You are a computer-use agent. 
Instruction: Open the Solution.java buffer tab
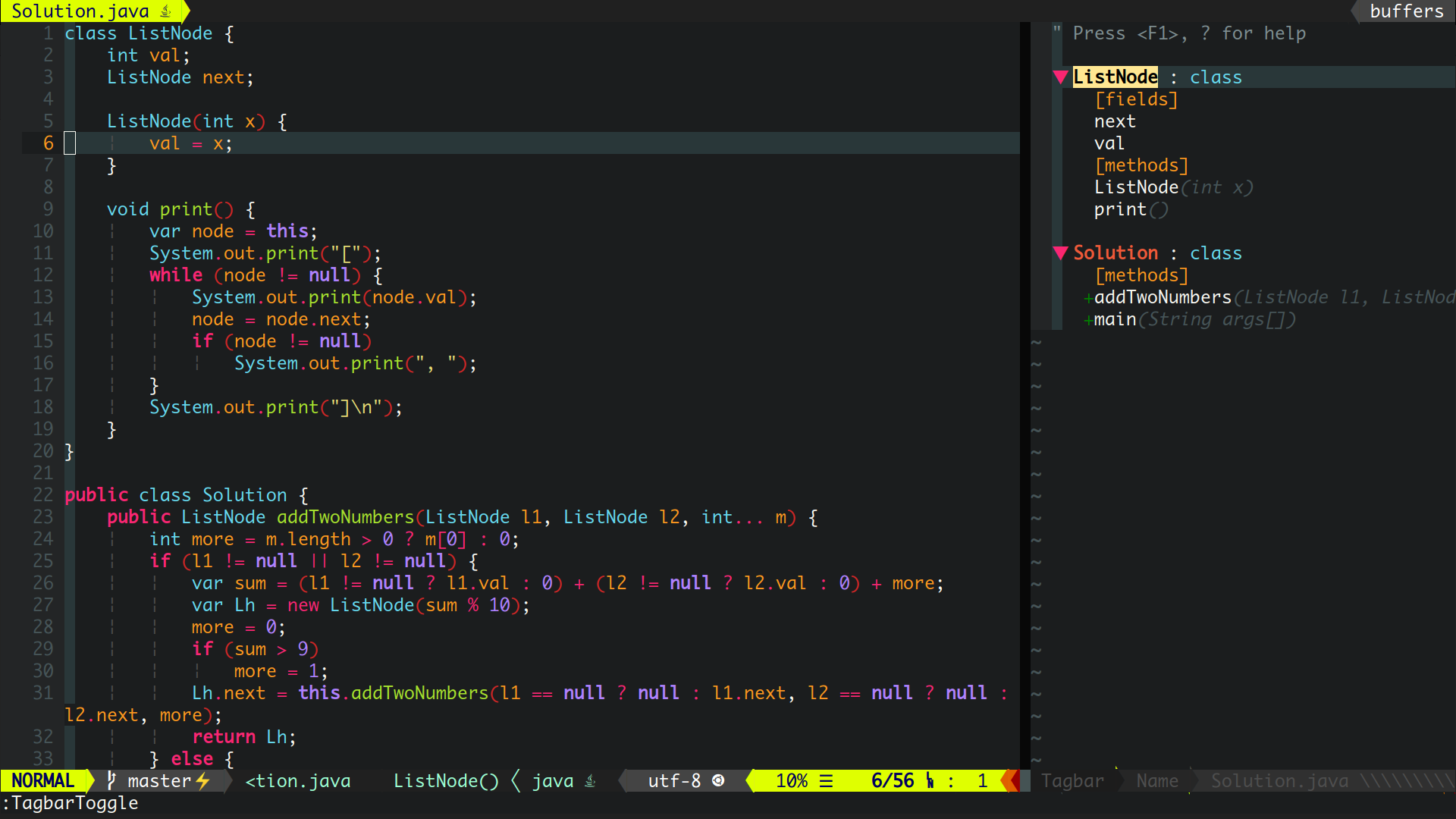[80, 11]
